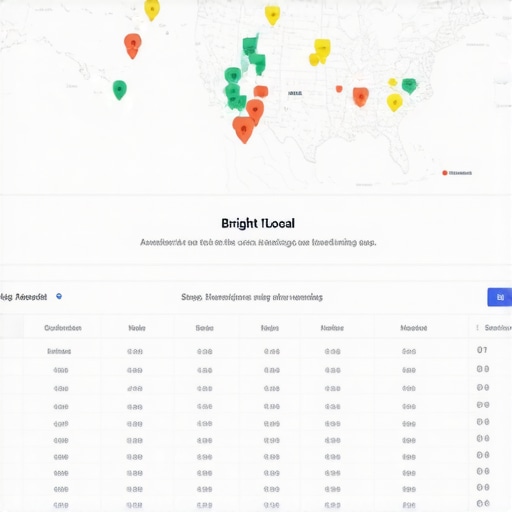Click the blue button beside the table header

coord(499,297)
